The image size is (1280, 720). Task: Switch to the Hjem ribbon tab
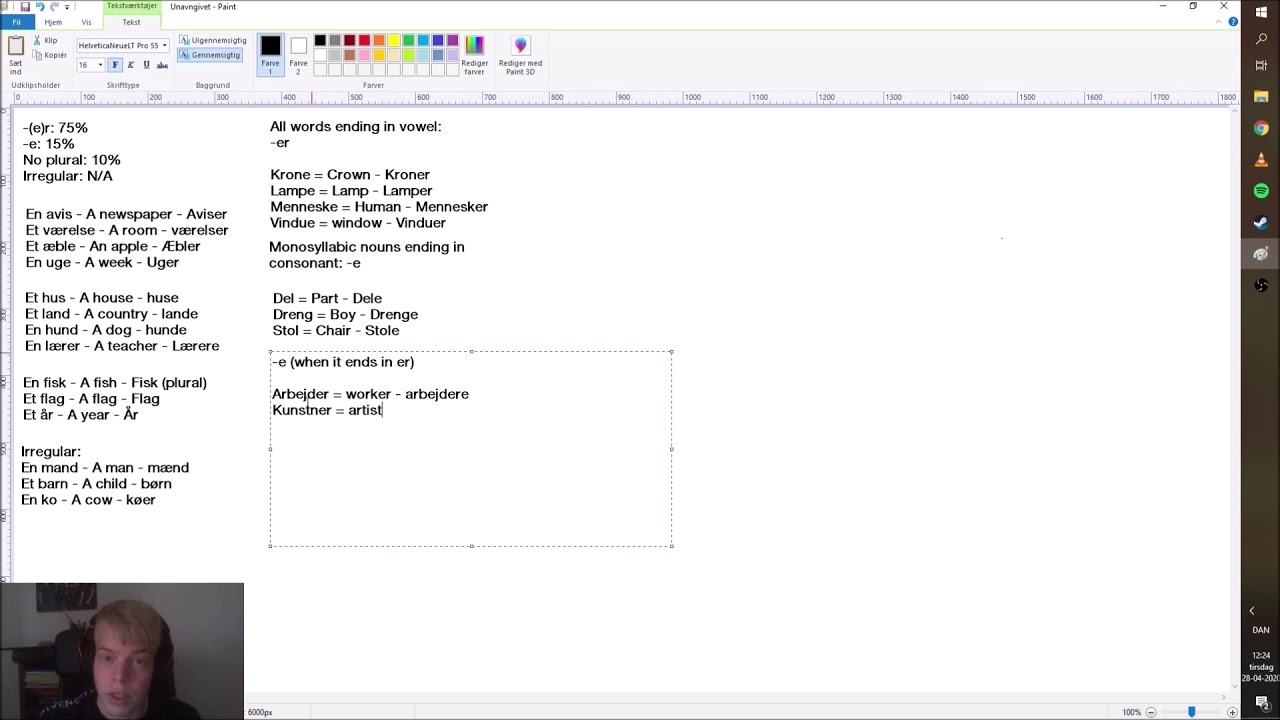coord(53,22)
